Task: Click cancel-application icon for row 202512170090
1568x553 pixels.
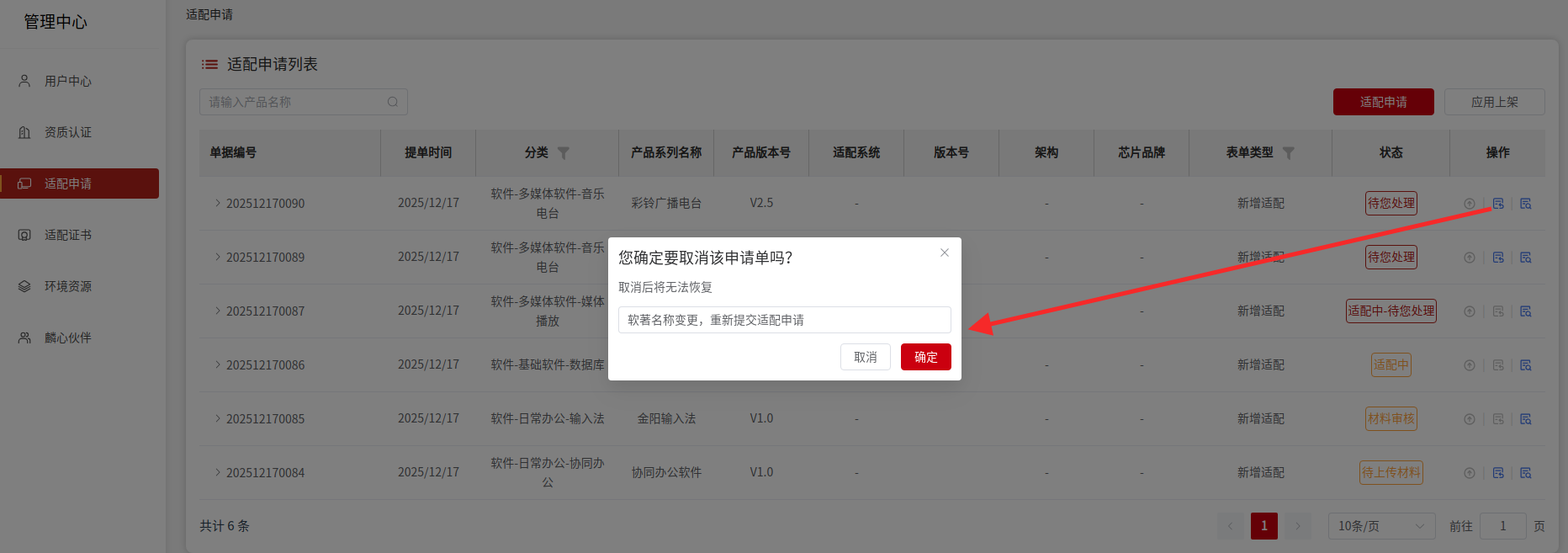Action: click(1498, 204)
